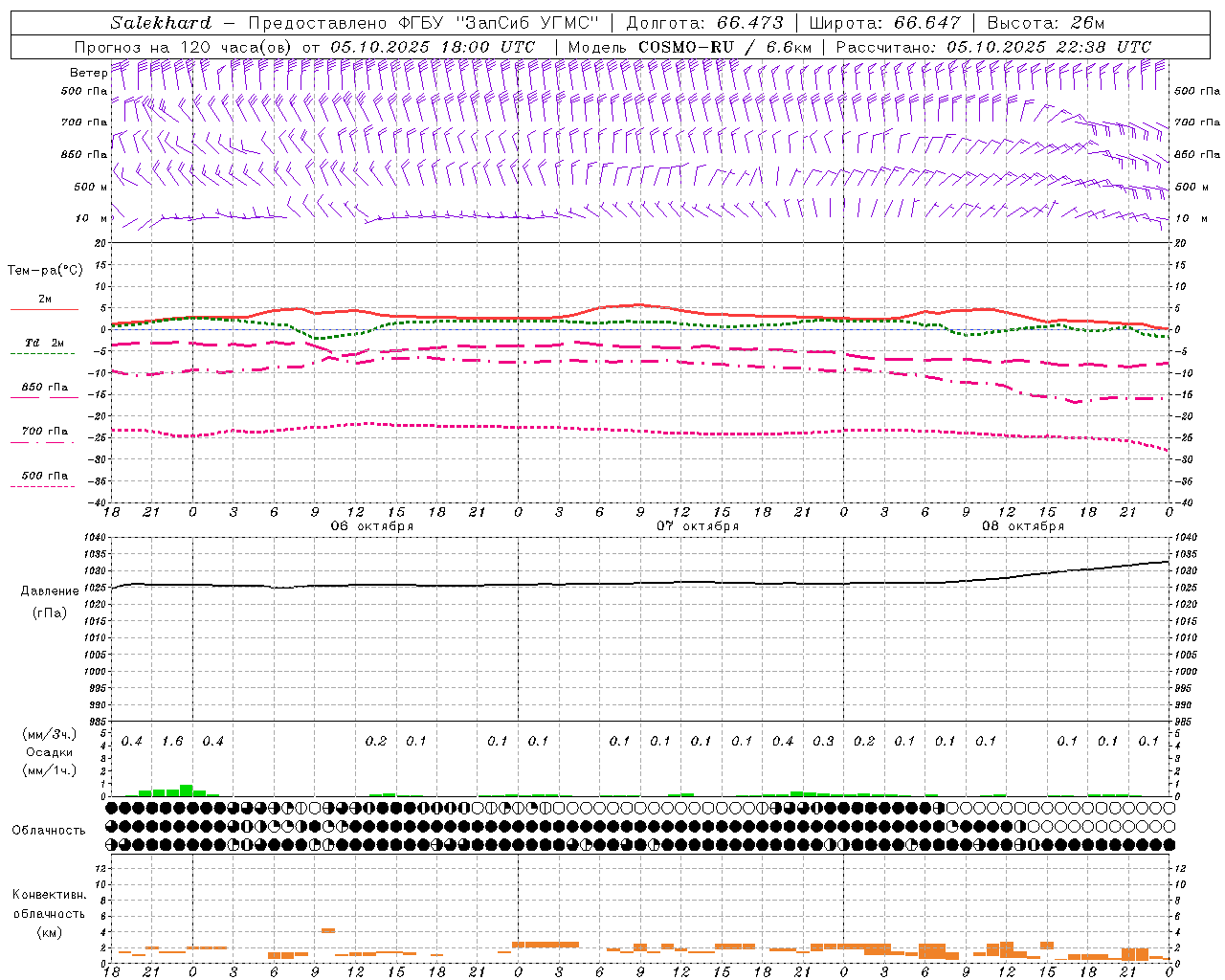This screenshot has width=1225, height=980.
Task: Click the "Высота: 26м" elevation text
Action: coord(1045,23)
